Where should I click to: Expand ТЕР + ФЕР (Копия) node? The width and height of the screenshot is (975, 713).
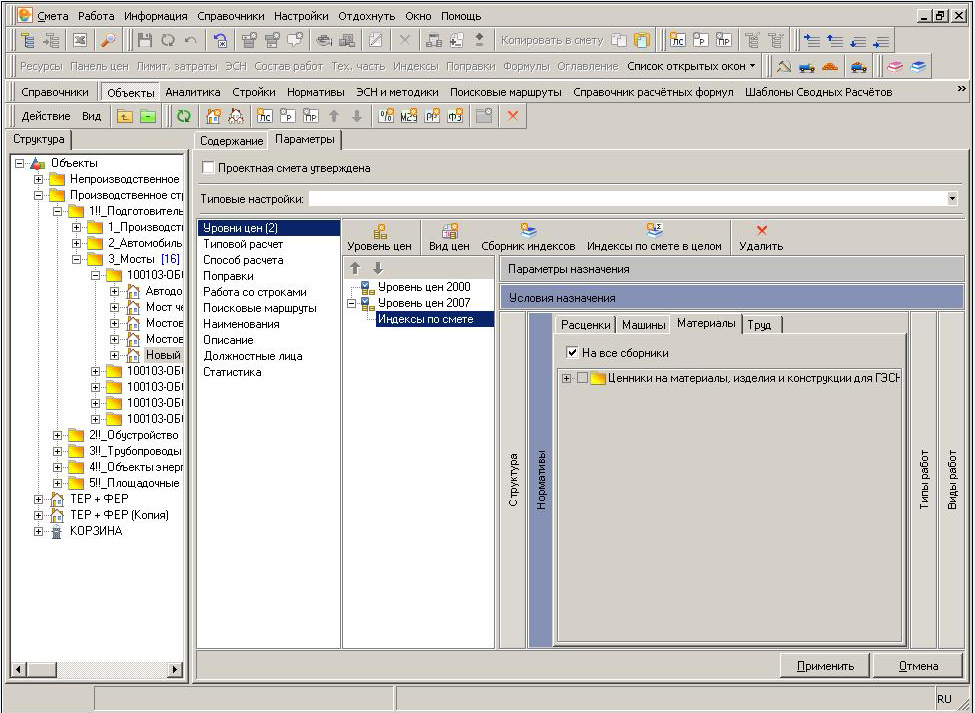tap(39, 515)
